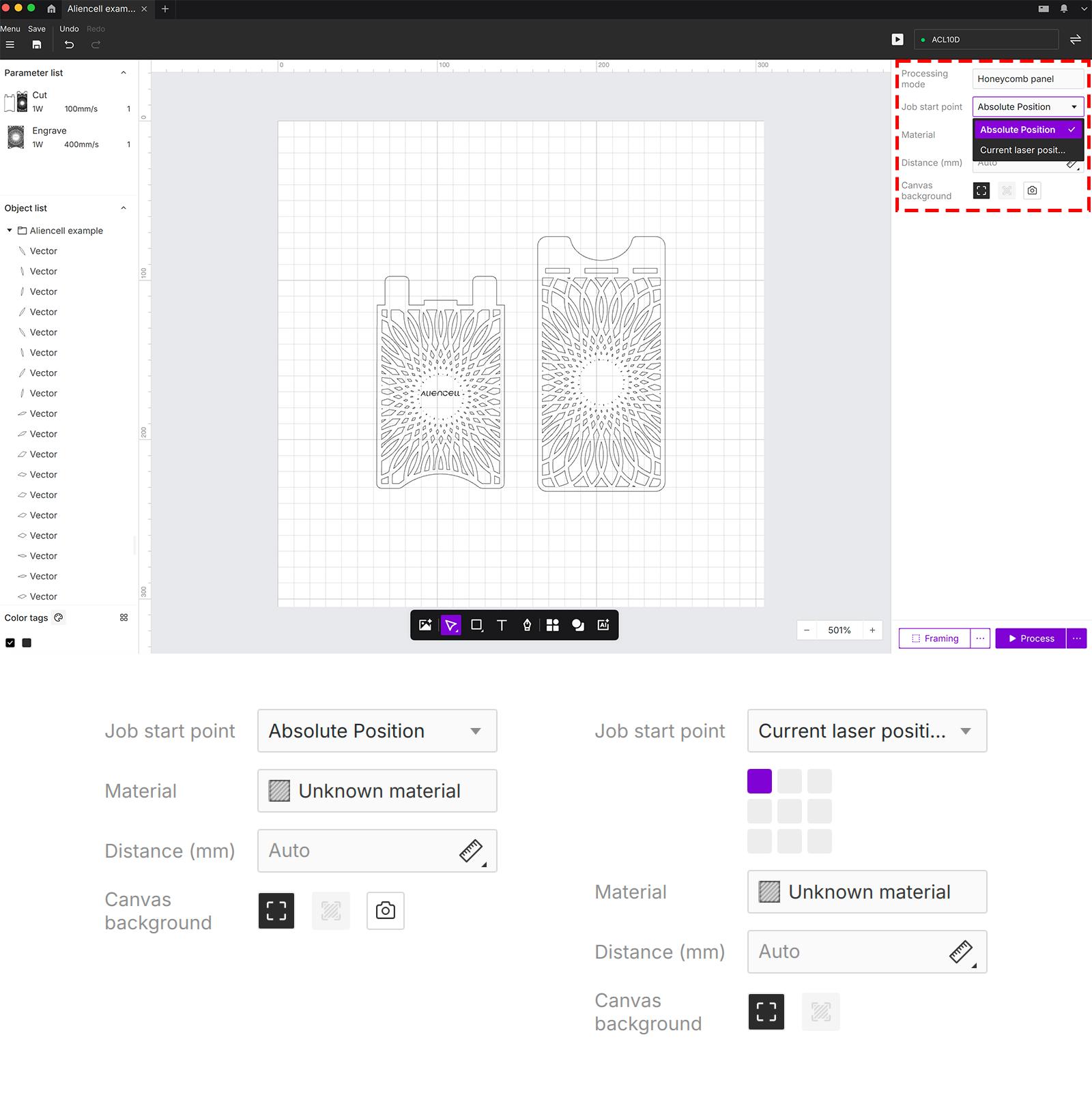The image size is (1092, 1093).
Task: Open the enlarged Current laser positi... dropdown
Action: tap(867, 731)
